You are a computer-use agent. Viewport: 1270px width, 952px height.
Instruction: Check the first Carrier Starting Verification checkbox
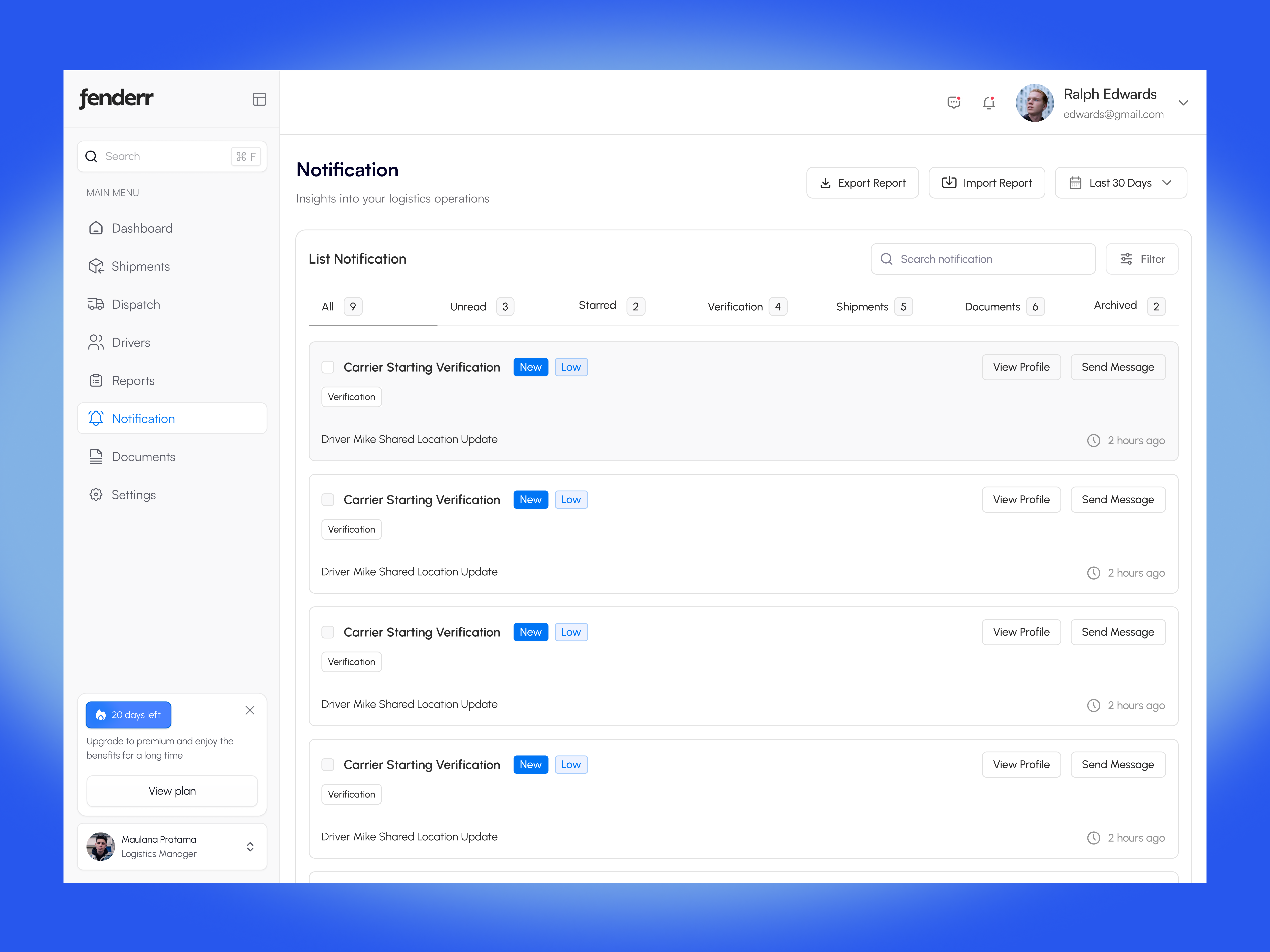tap(328, 367)
